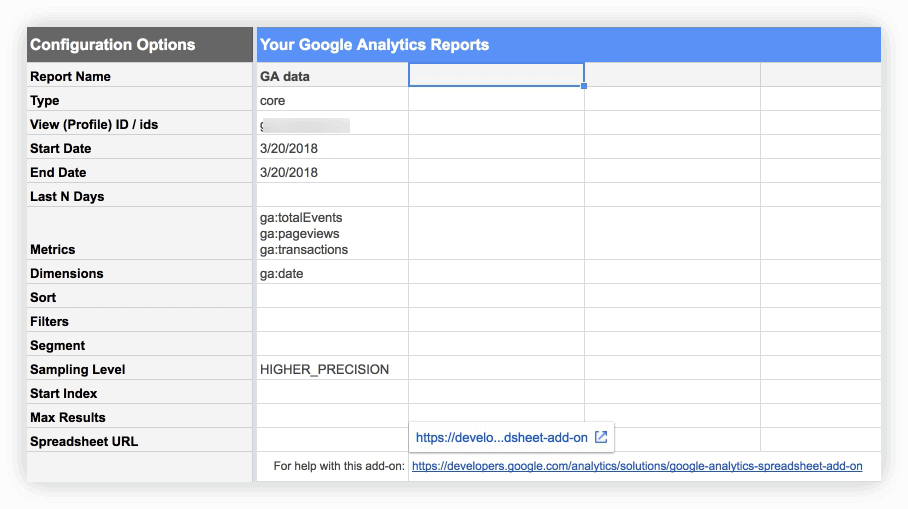
Task: Select the 'GA data' report name cell
Action: pos(332,76)
